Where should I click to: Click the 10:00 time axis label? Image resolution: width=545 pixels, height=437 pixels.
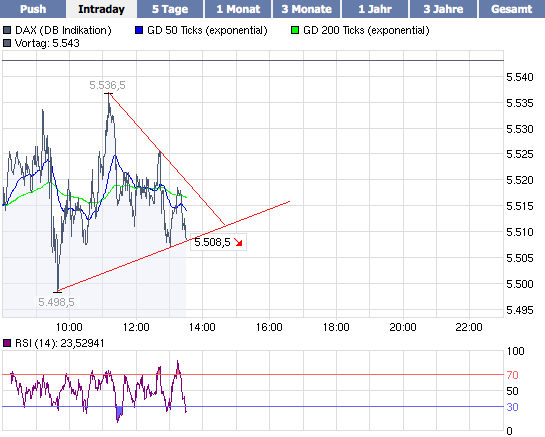(69, 327)
